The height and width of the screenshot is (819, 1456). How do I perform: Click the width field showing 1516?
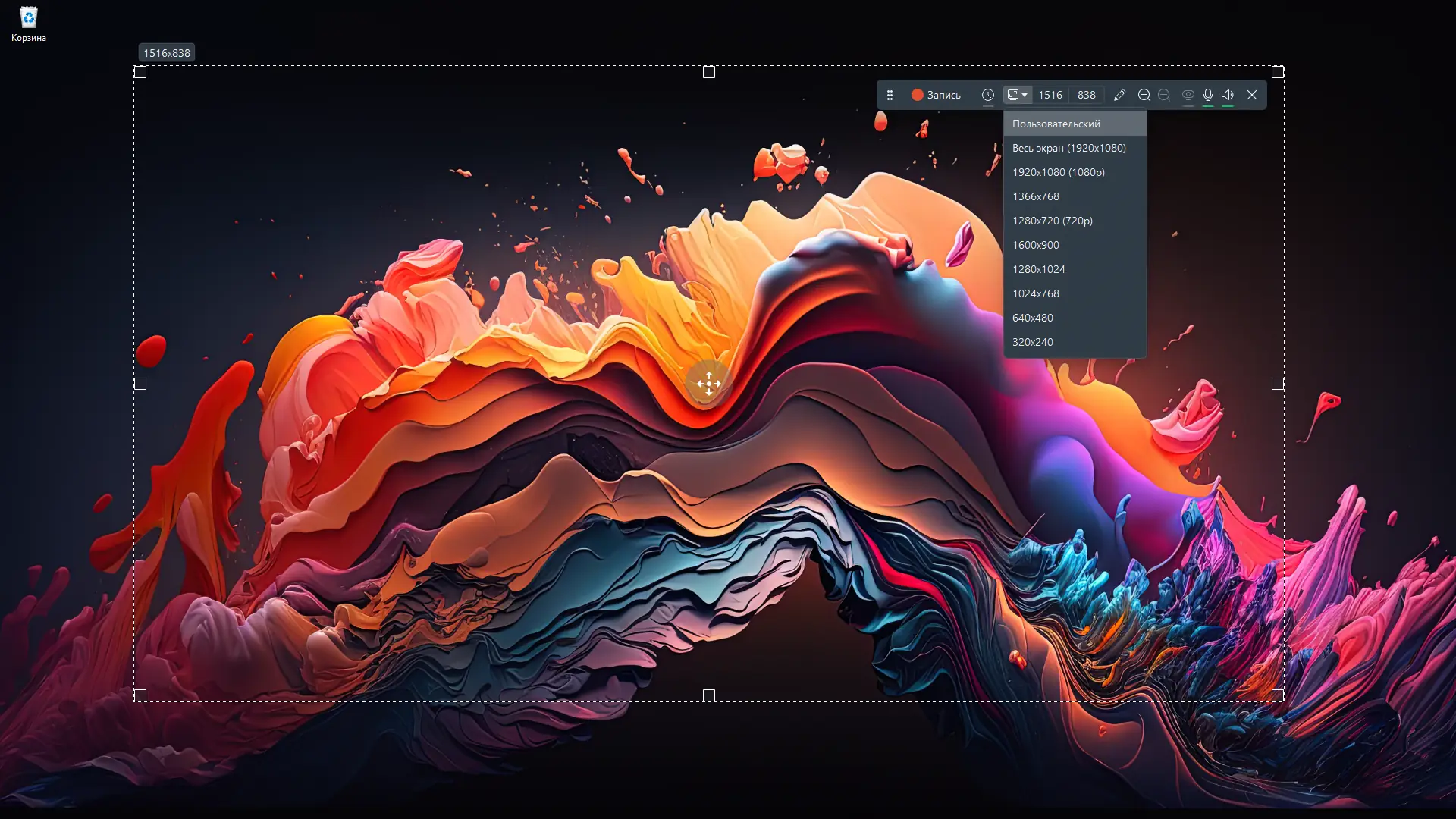pos(1050,95)
